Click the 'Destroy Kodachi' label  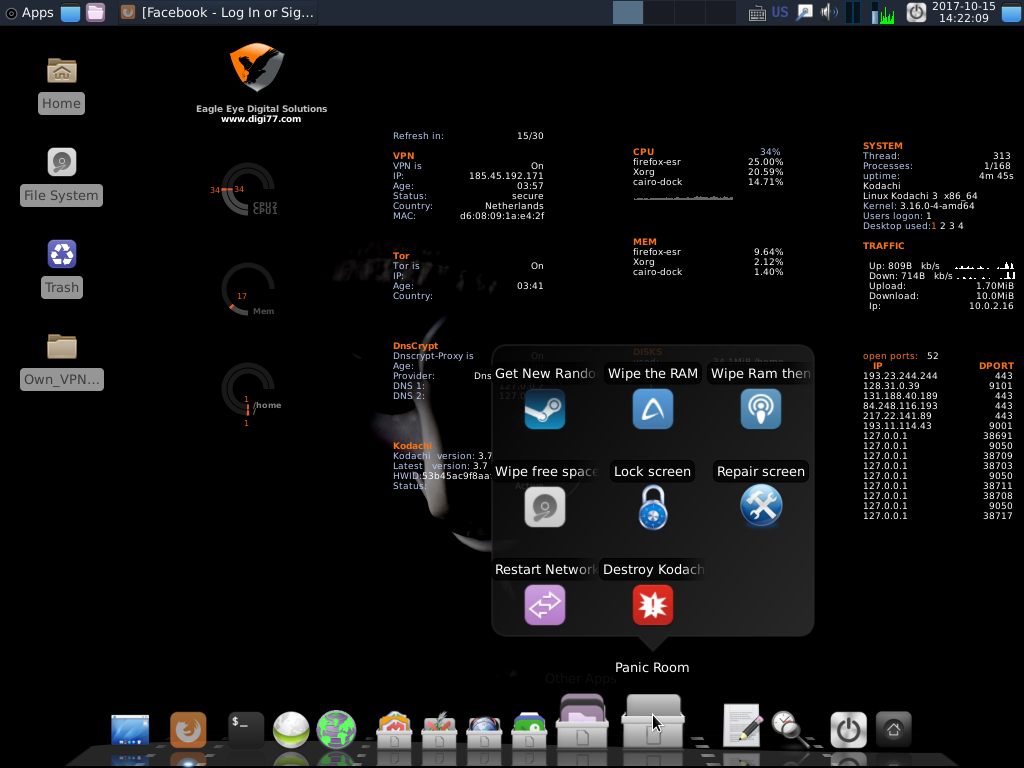(x=653, y=569)
